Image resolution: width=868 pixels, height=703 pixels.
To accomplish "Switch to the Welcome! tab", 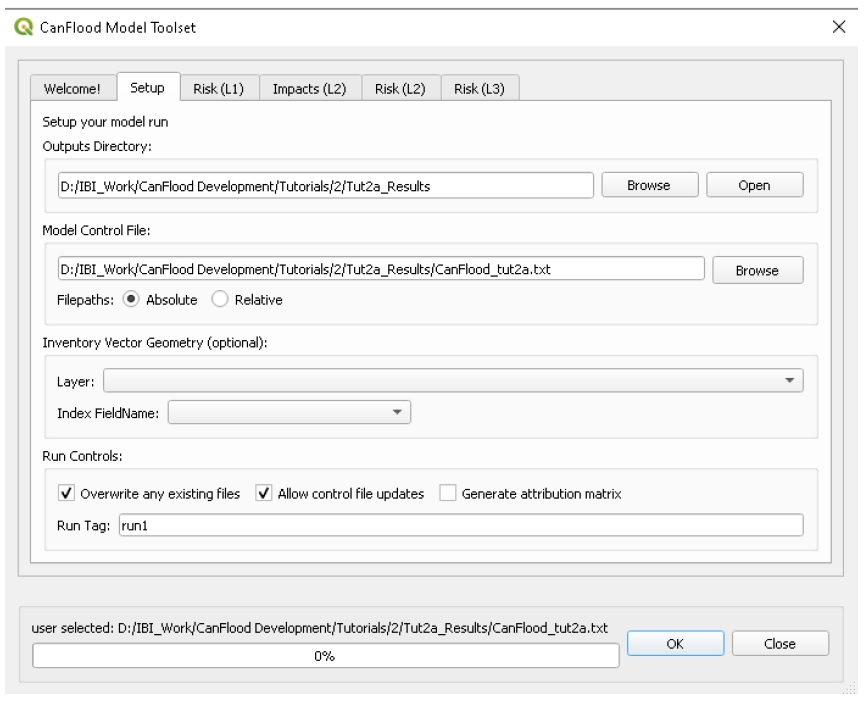I will 73,89.
